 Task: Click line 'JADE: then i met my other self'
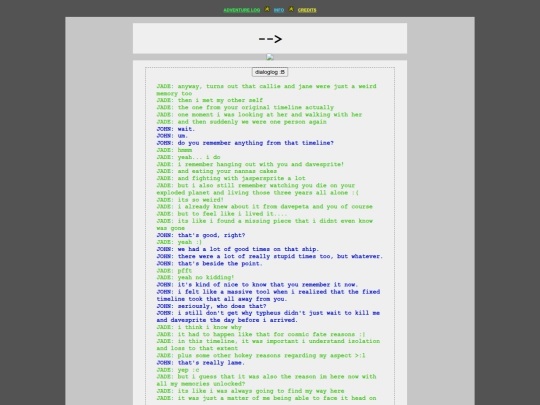(x=209, y=100)
